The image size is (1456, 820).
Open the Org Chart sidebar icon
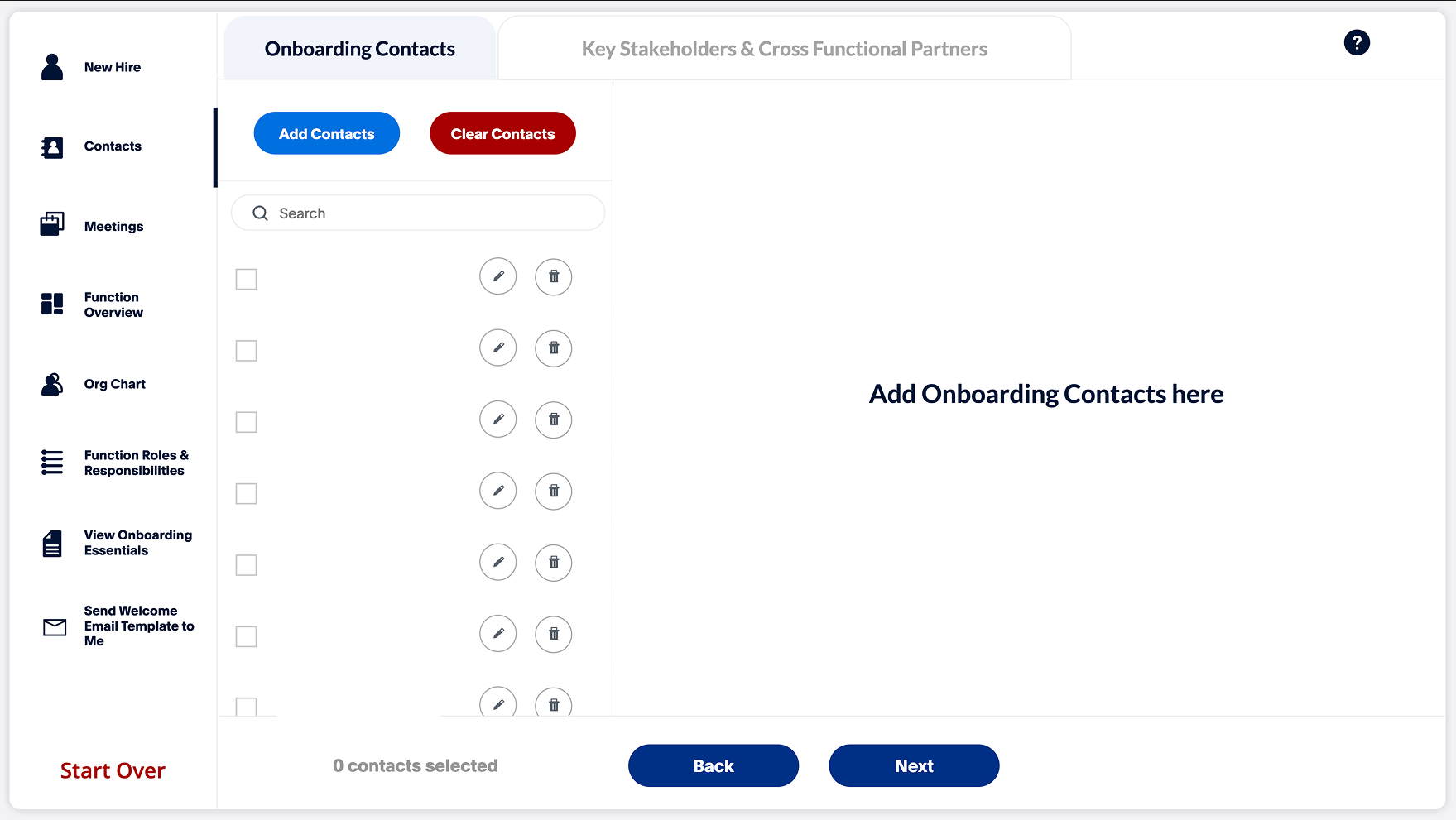pyautogui.click(x=52, y=384)
